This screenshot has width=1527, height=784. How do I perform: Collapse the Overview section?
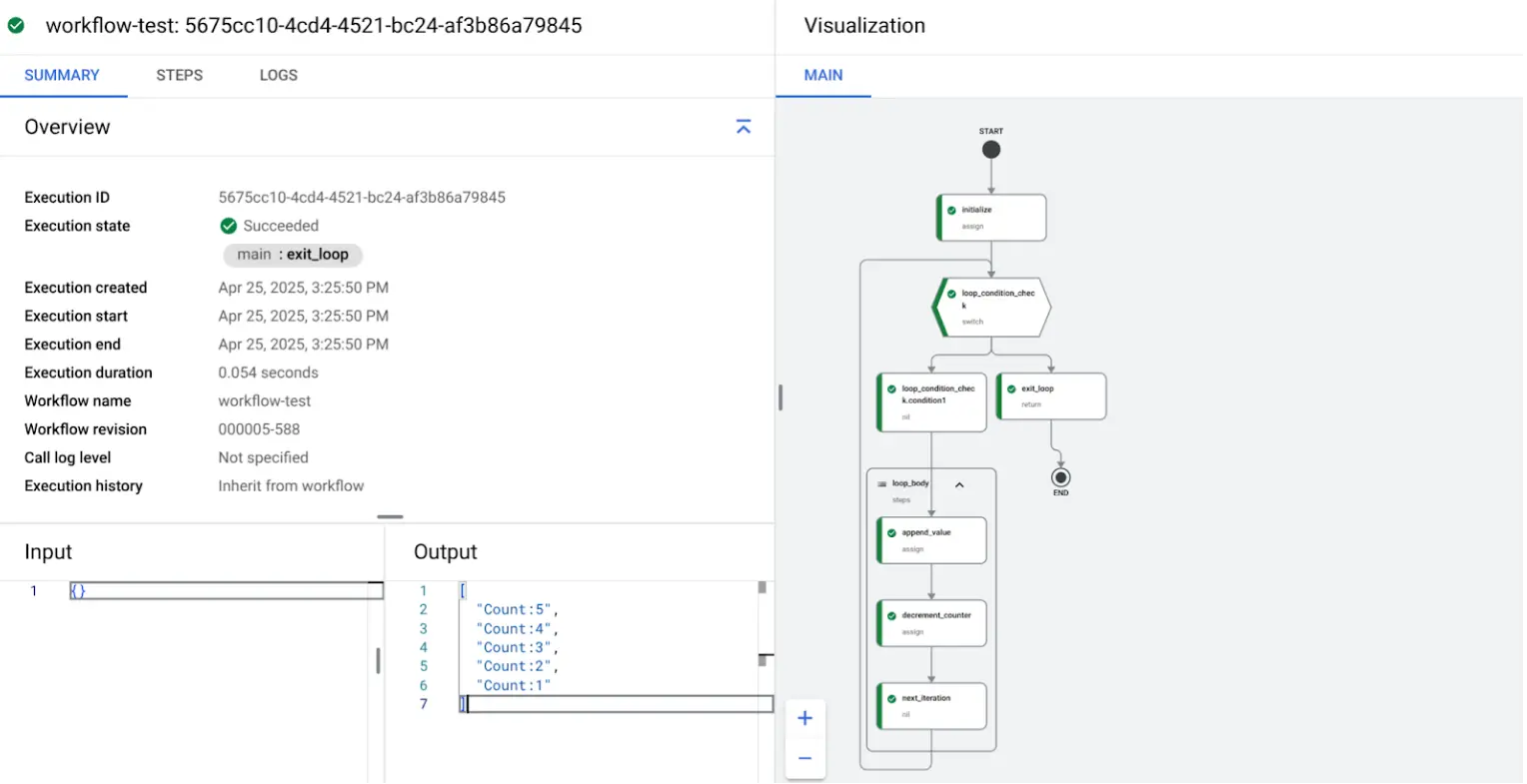743,127
